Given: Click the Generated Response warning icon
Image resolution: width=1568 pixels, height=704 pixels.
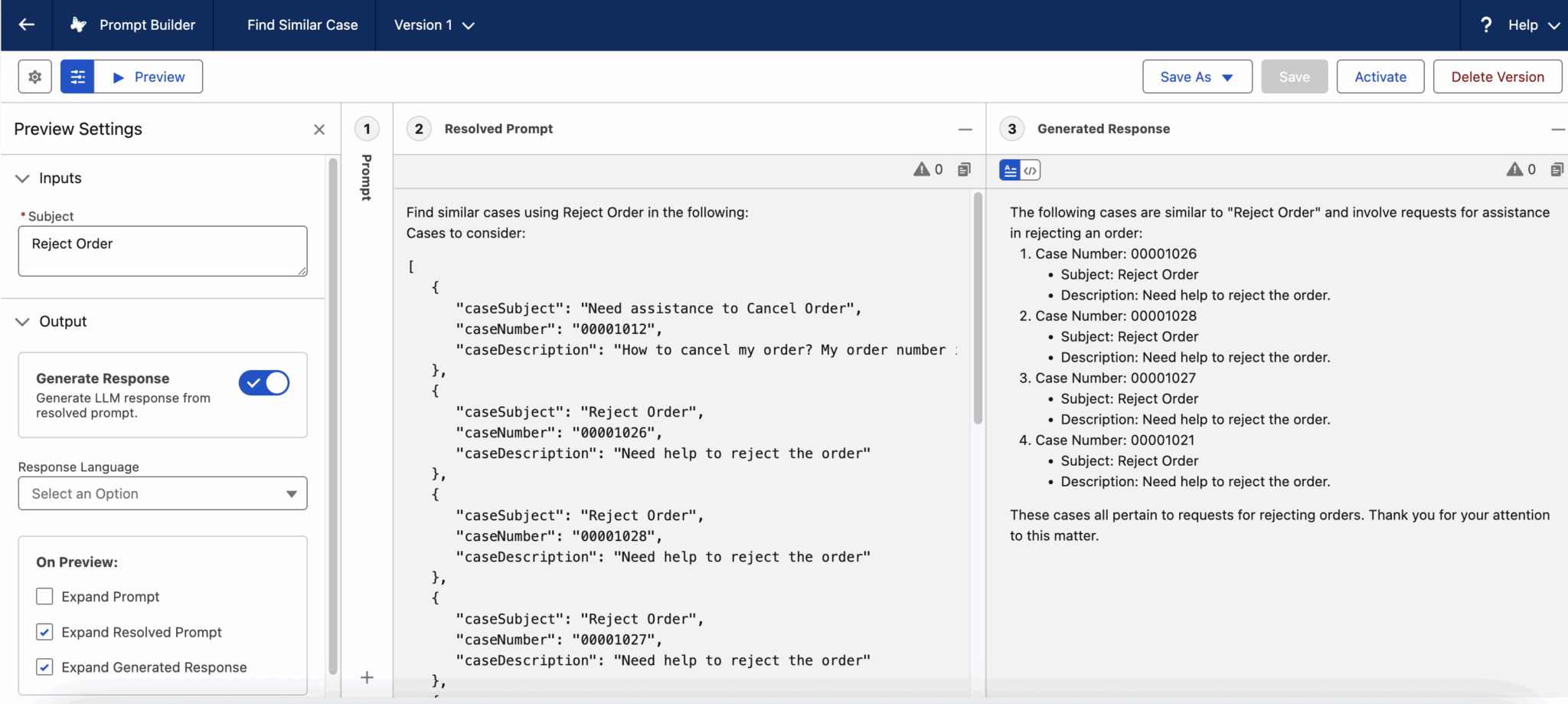Looking at the screenshot, I should (1514, 169).
